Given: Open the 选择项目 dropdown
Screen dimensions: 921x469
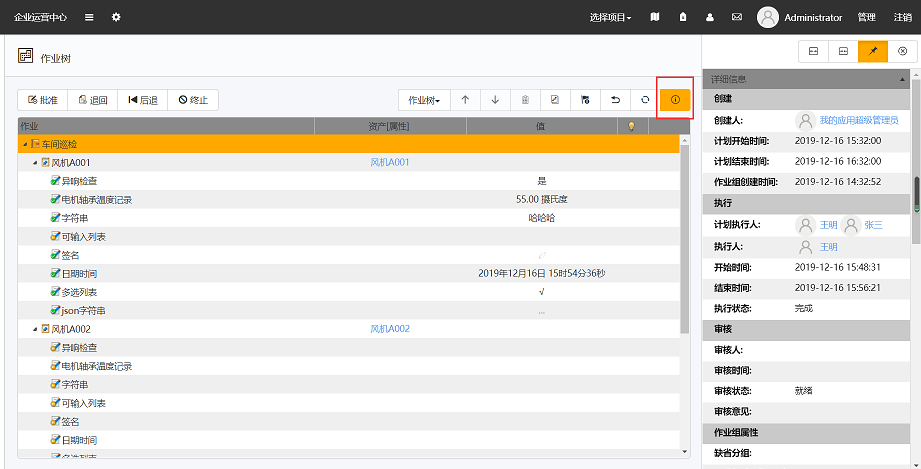Looking at the screenshot, I should pos(610,17).
